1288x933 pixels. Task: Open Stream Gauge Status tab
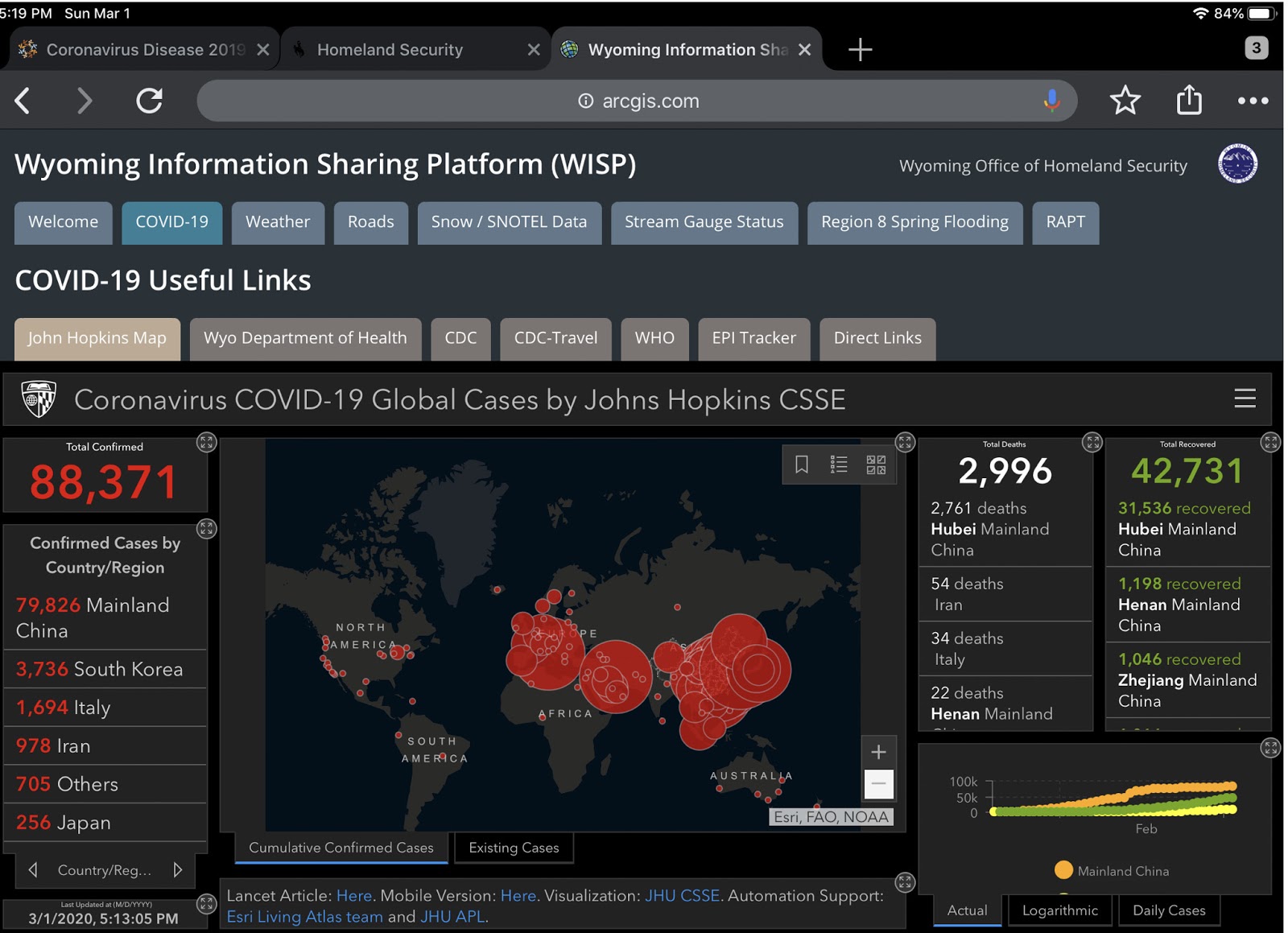point(704,222)
